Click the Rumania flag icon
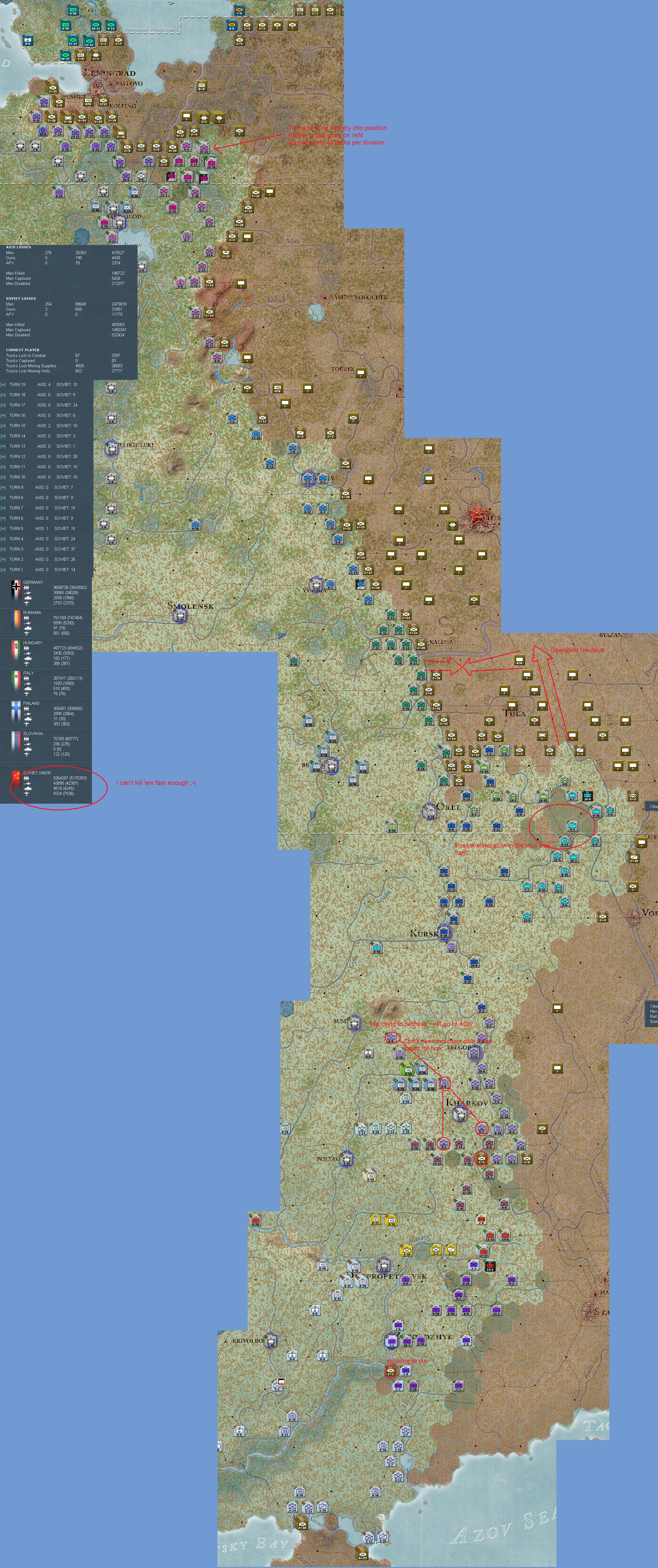This screenshot has width=658, height=1568. pyautogui.click(x=16, y=622)
